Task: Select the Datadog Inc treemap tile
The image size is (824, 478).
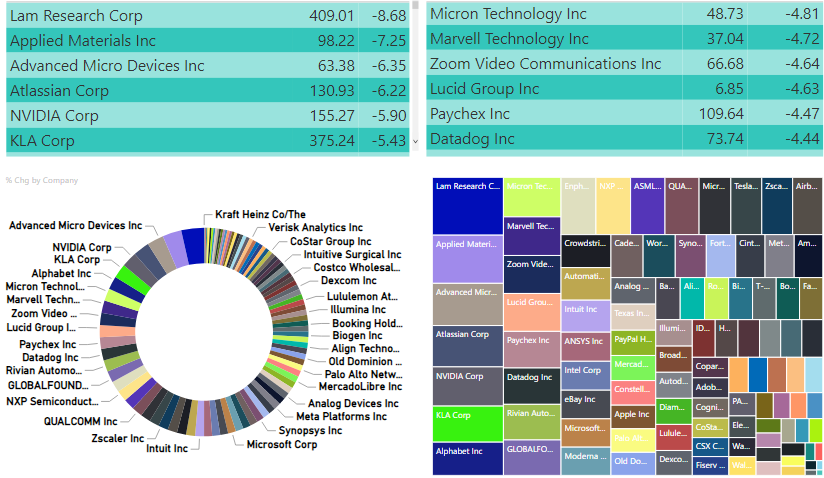Action: point(532,386)
